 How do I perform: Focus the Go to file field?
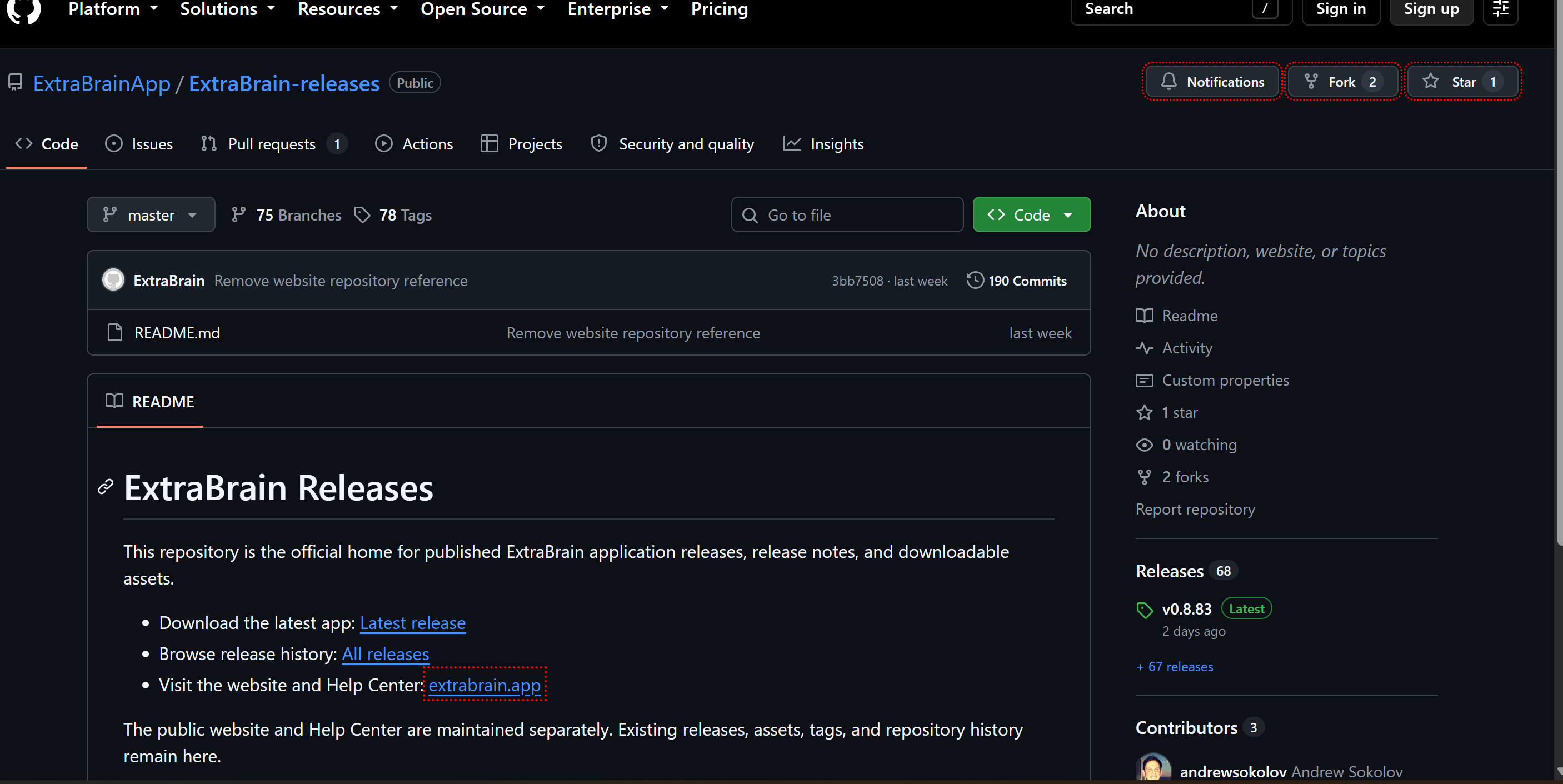pyautogui.click(x=847, y=215)
